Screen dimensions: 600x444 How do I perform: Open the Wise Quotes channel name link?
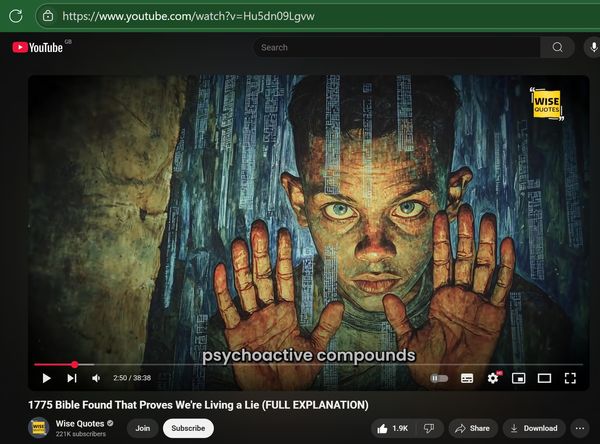[80, 424]
